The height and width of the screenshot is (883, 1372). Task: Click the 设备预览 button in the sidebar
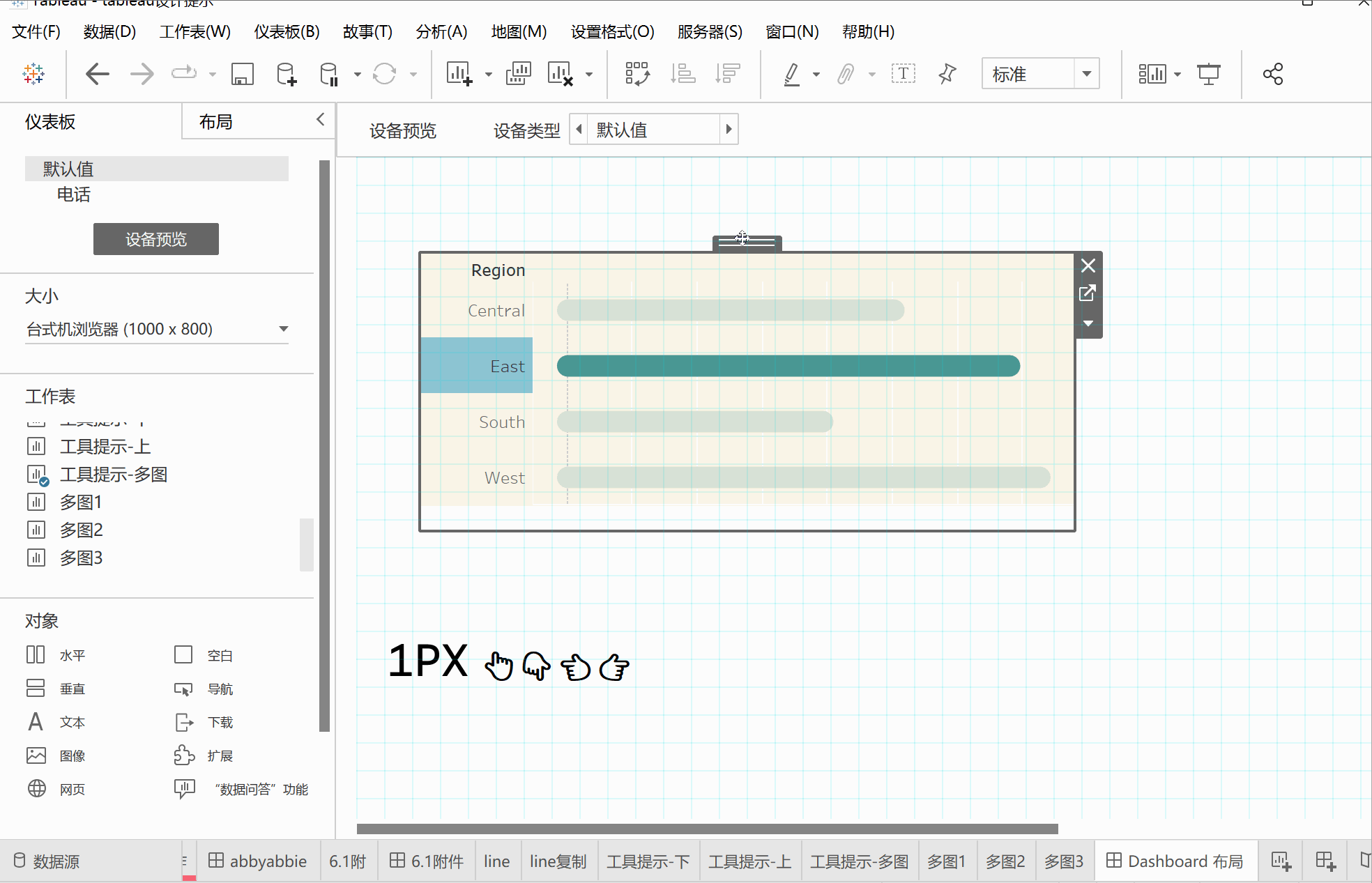[x=156, y=239]
